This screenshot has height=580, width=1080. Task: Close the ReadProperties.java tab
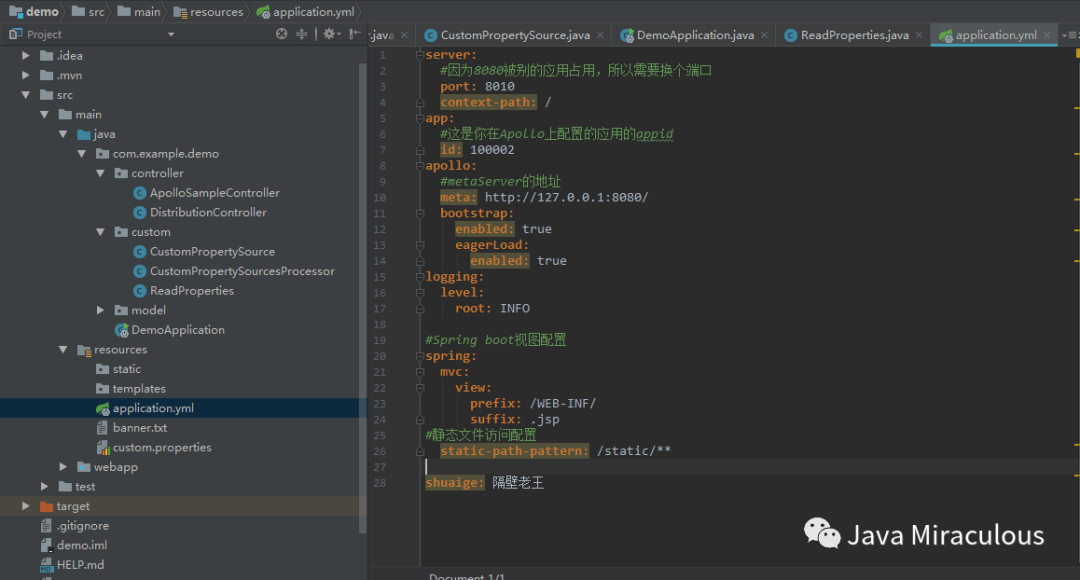[919, 35]
